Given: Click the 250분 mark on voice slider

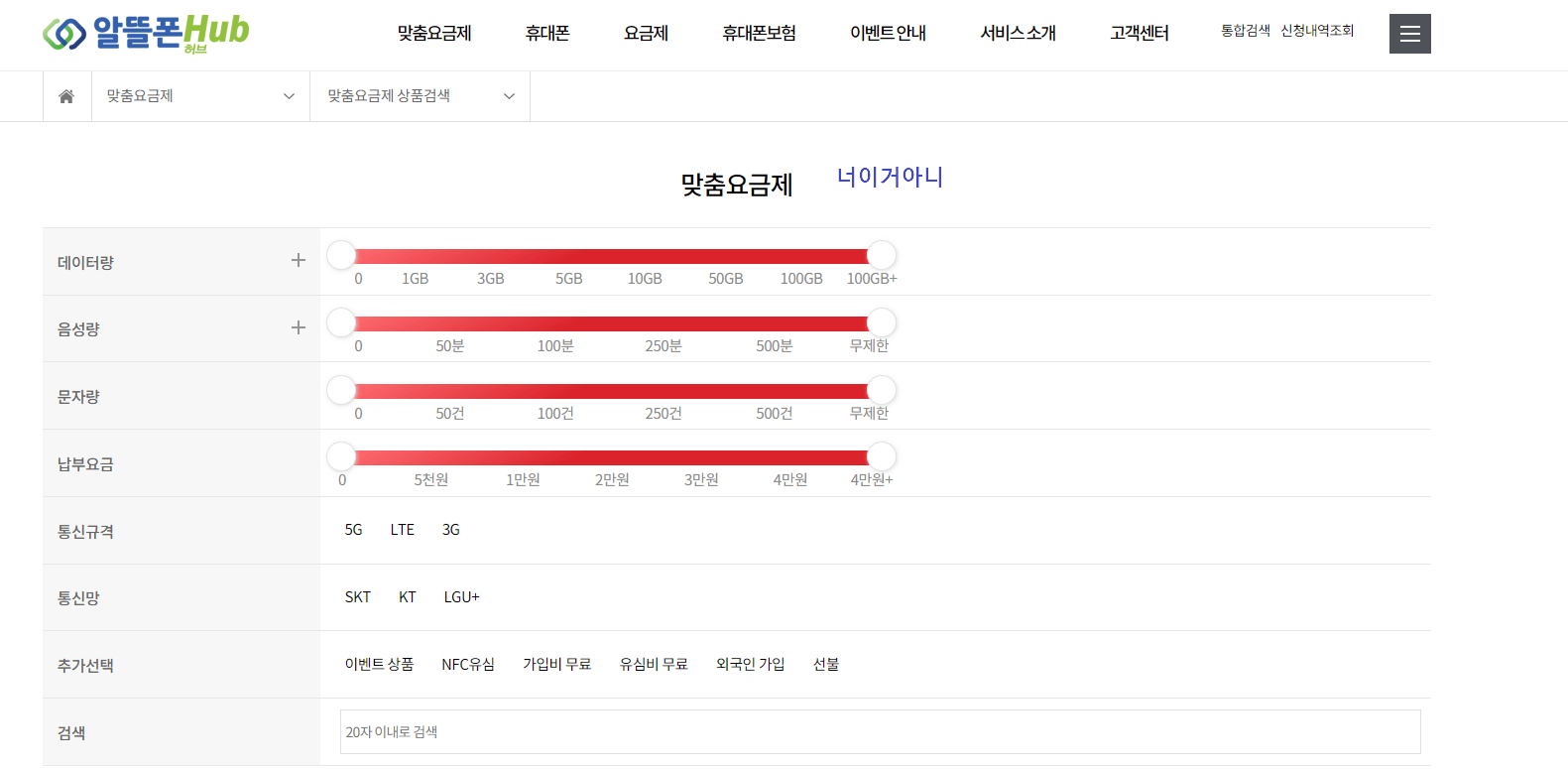Looking at the screenshot, I should (x=663, y=346).
